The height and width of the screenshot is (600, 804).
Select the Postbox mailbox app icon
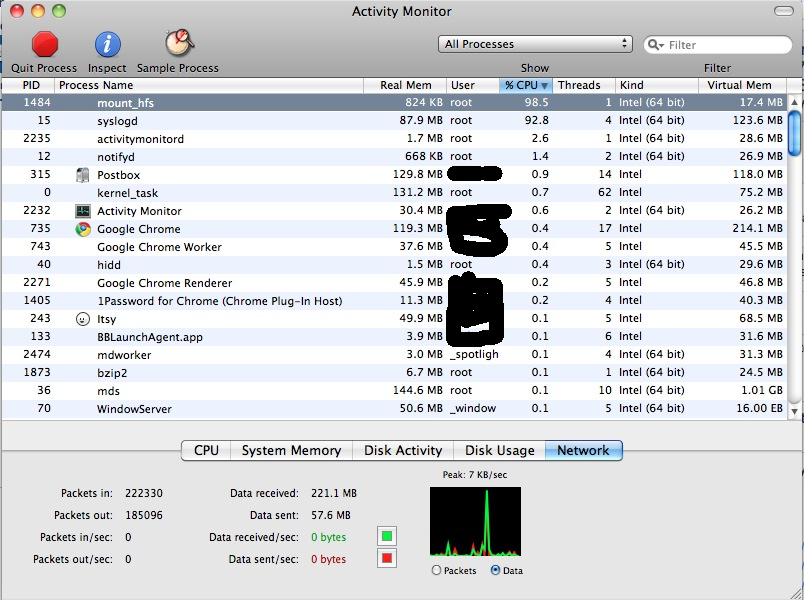click(83, 175)
